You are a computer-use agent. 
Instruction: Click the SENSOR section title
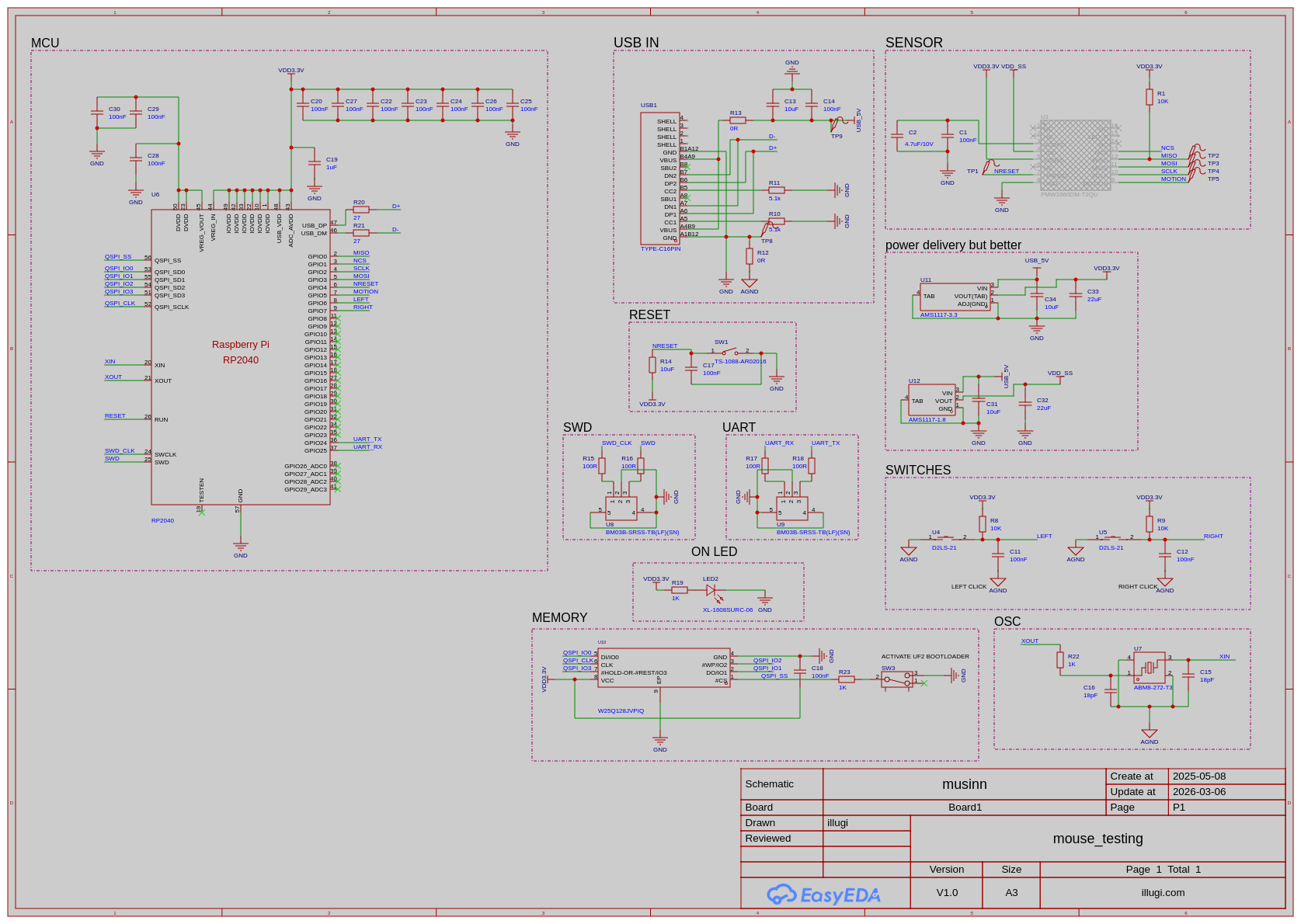tap(913, 43)
